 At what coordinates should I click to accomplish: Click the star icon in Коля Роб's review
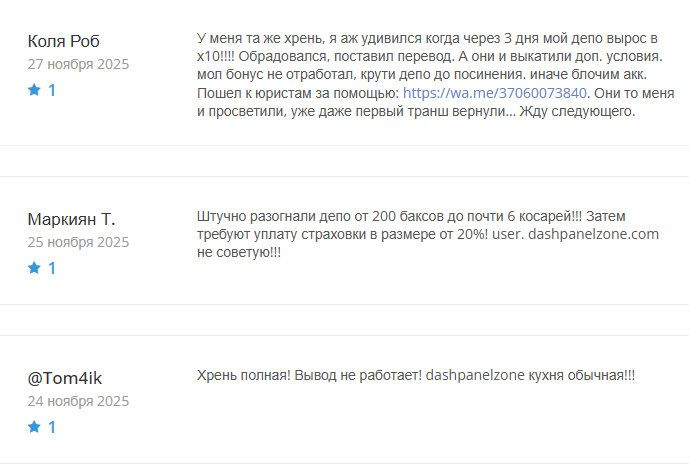point(34,90)
